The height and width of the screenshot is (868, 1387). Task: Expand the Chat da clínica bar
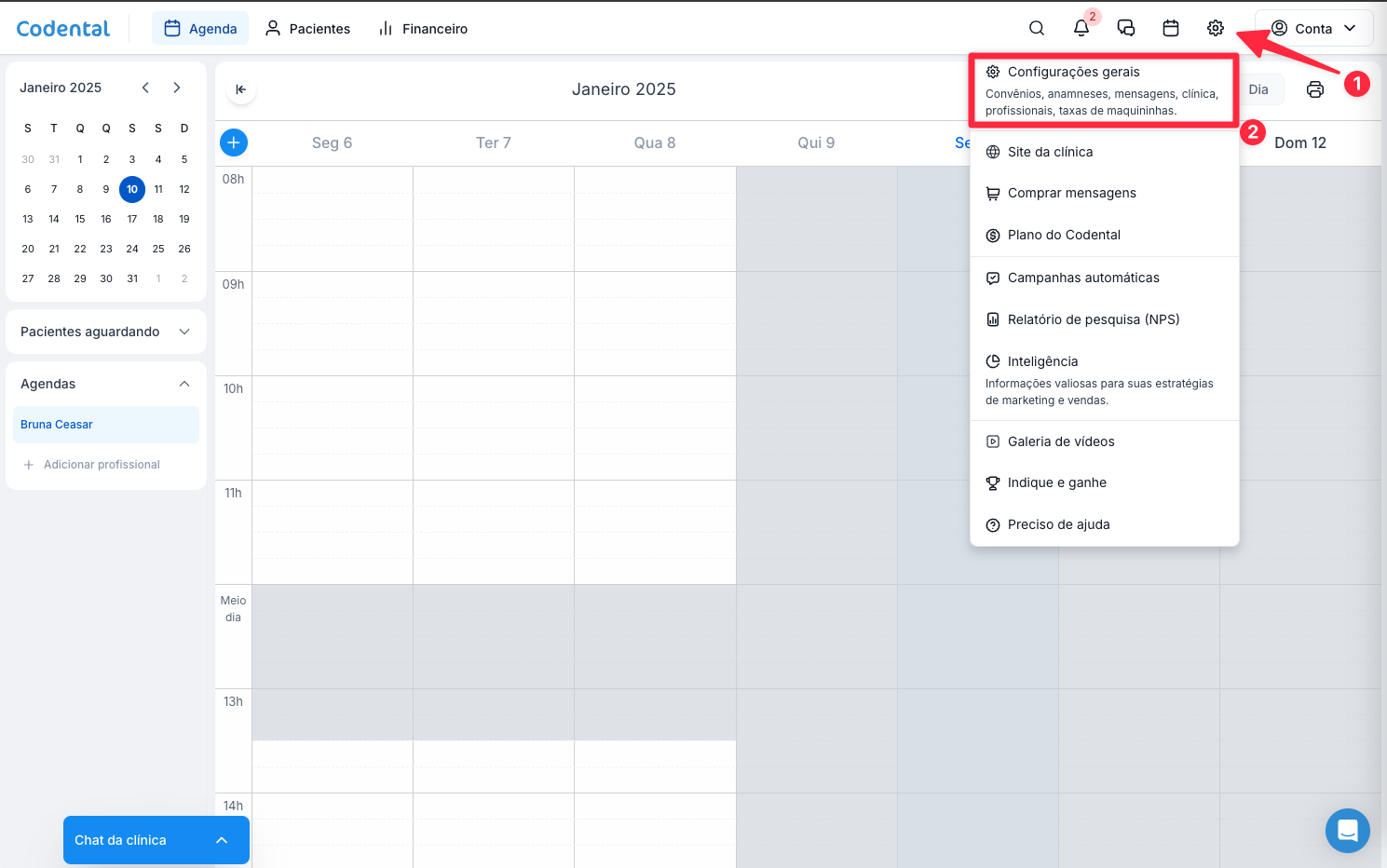click(x=222, y=840)
